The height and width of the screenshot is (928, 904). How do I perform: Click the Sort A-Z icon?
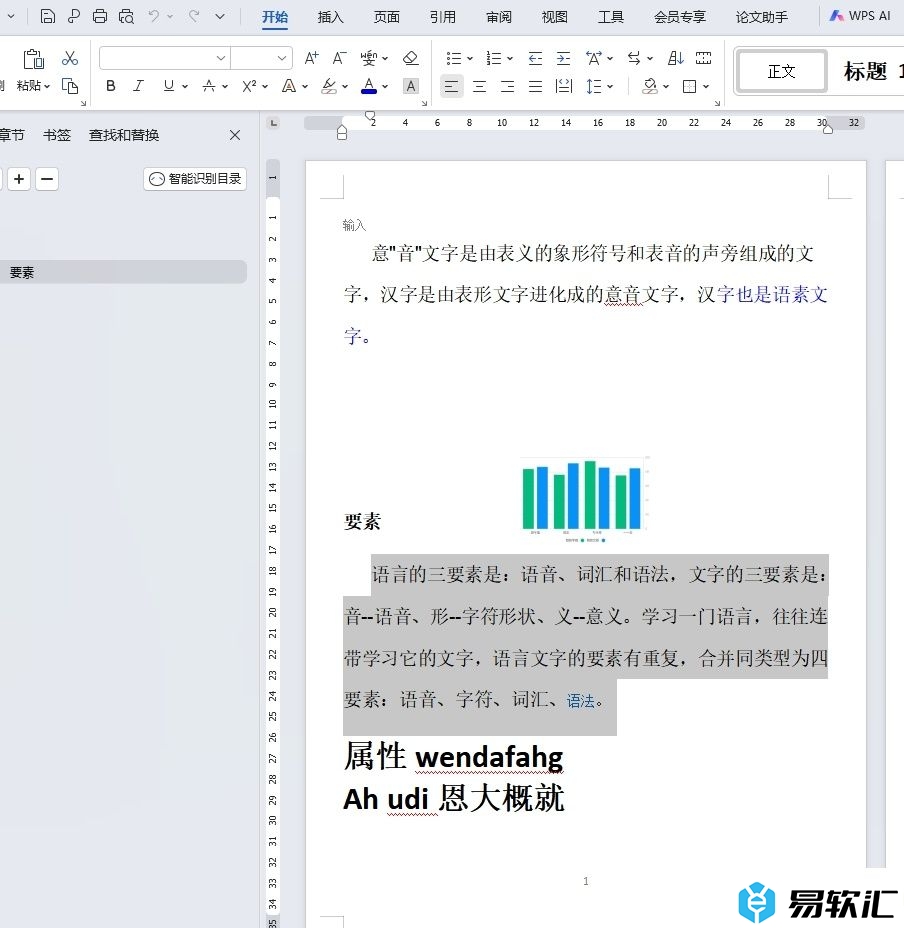point(675,58)
